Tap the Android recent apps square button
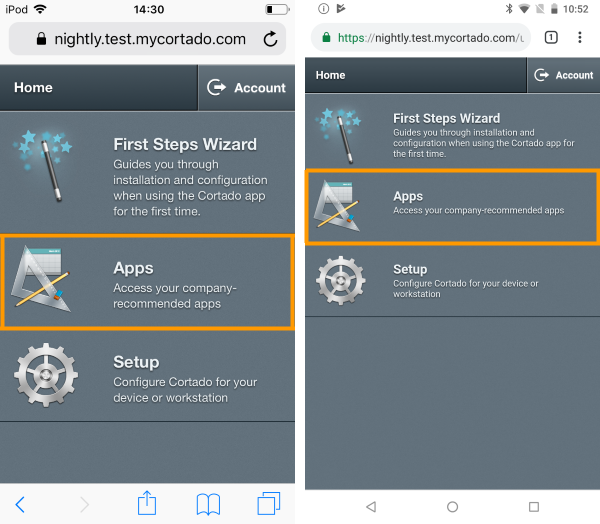Viewport: 600px width, 524px height. (534, 507)
